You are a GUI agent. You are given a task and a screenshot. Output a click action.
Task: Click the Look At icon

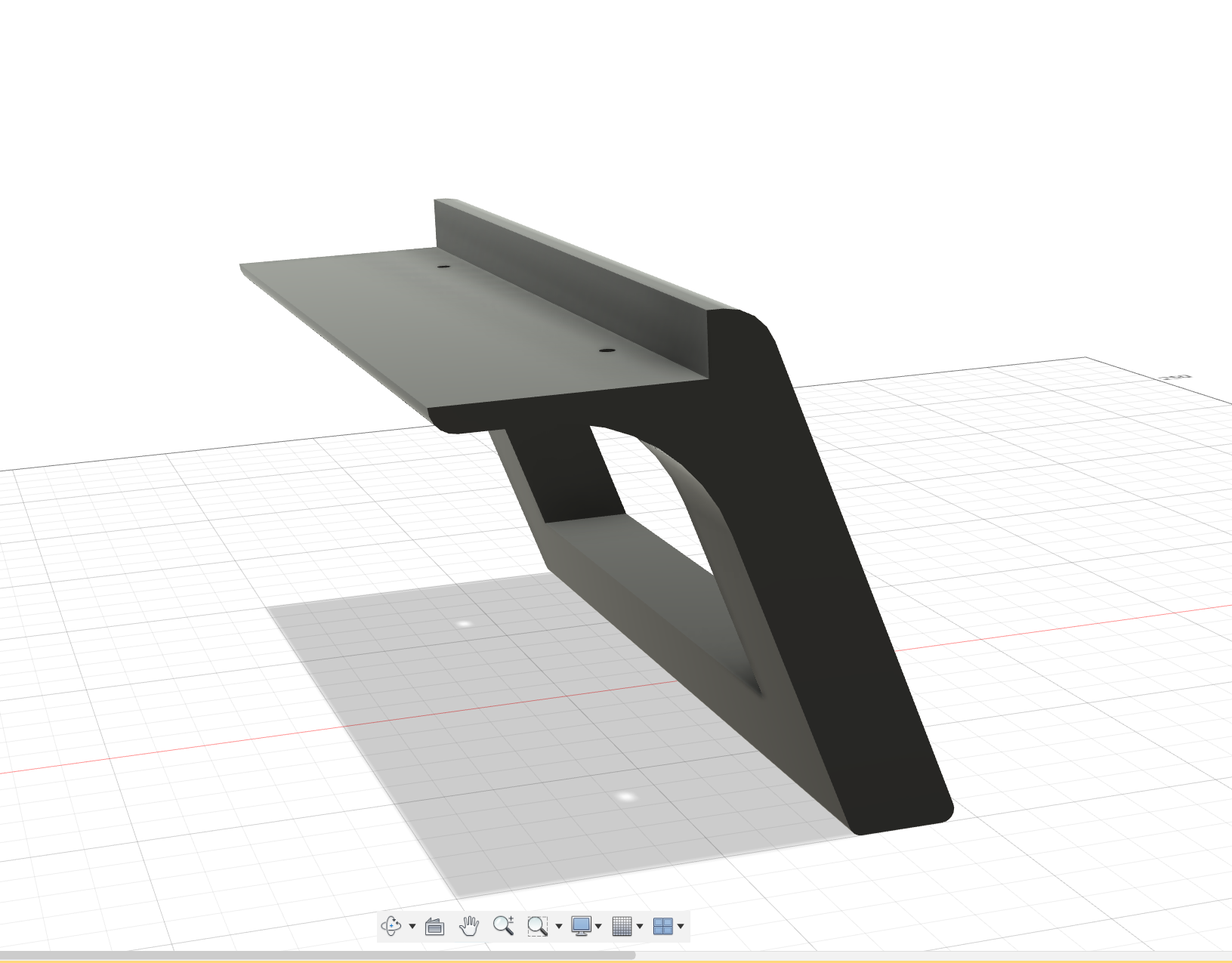[435, 926]
